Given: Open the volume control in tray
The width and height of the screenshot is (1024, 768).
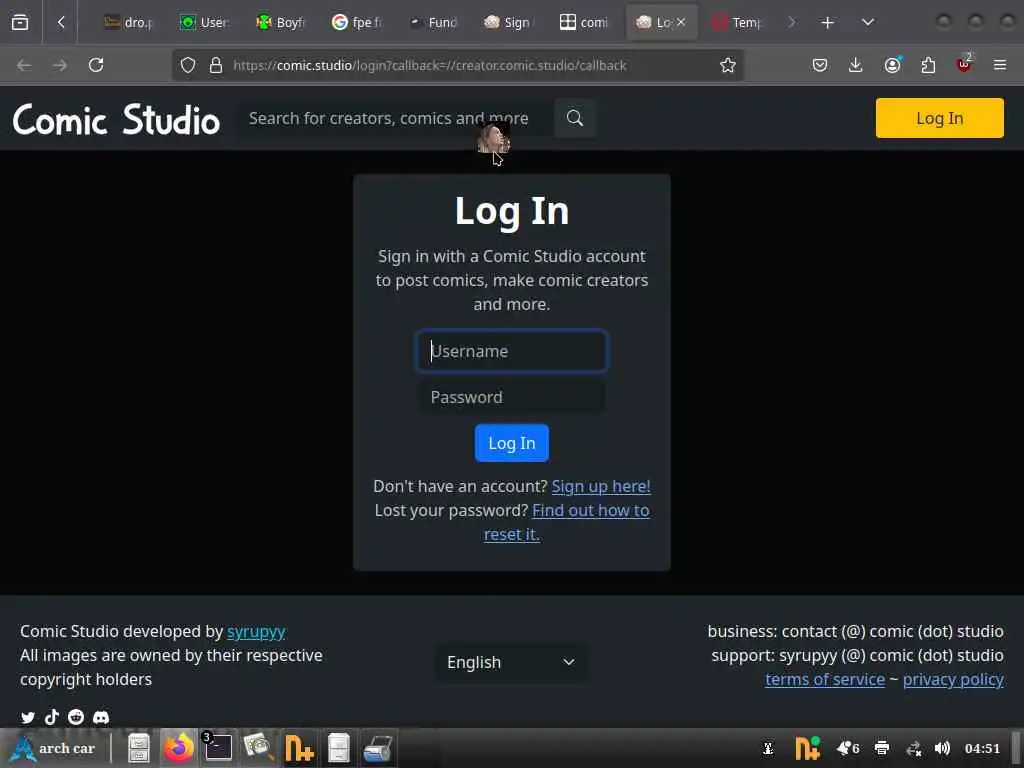Looking at the screenshot, I should (942, 748).
